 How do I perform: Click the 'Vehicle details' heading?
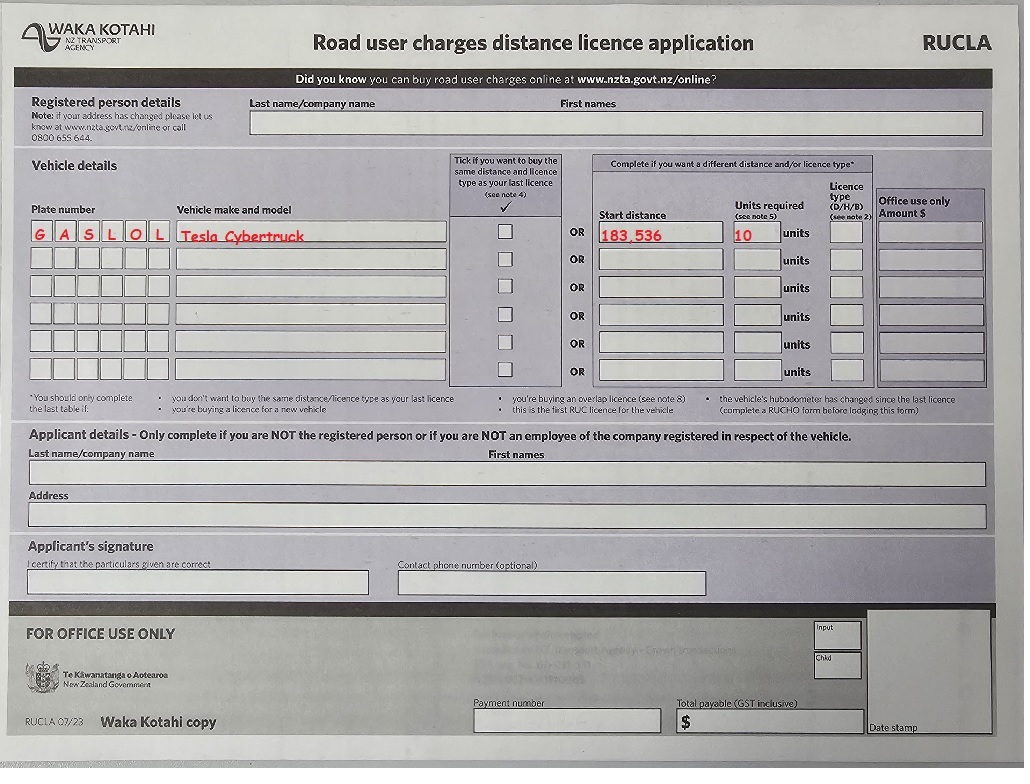coord(74,165)
